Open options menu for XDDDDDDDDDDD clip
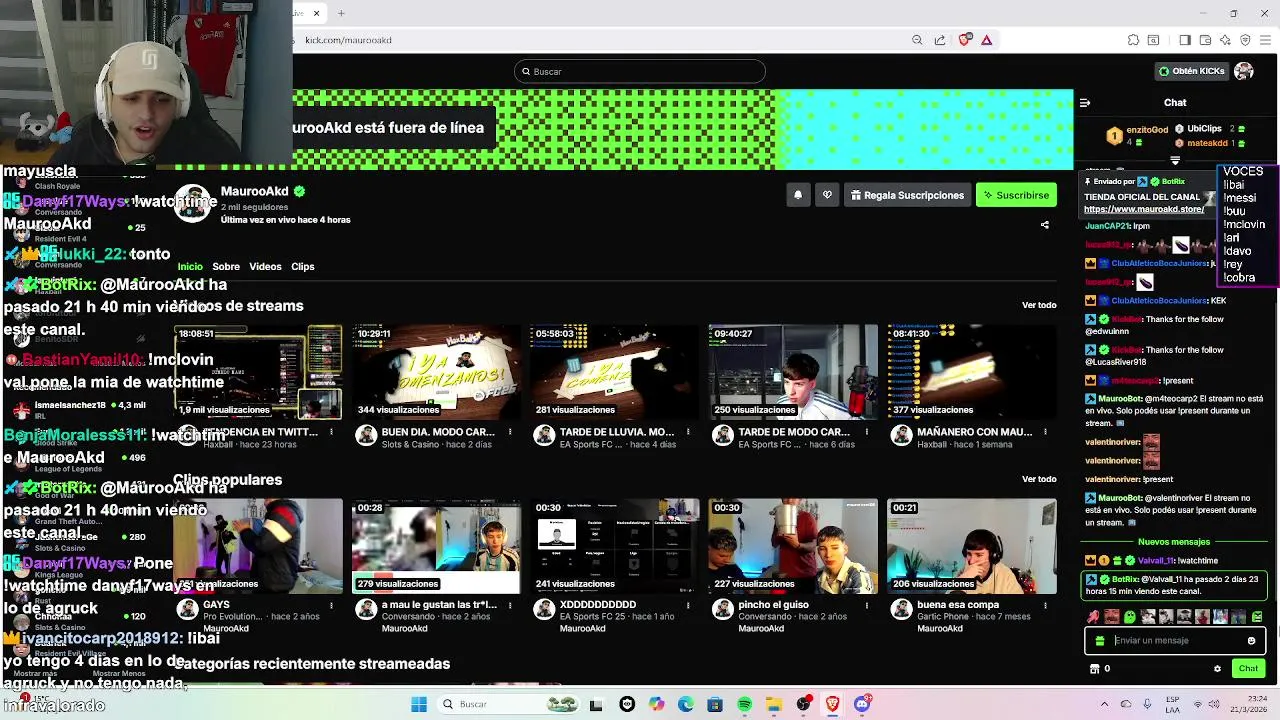Viewport: 1280px width, 720px height. click(x=688, y=605)
